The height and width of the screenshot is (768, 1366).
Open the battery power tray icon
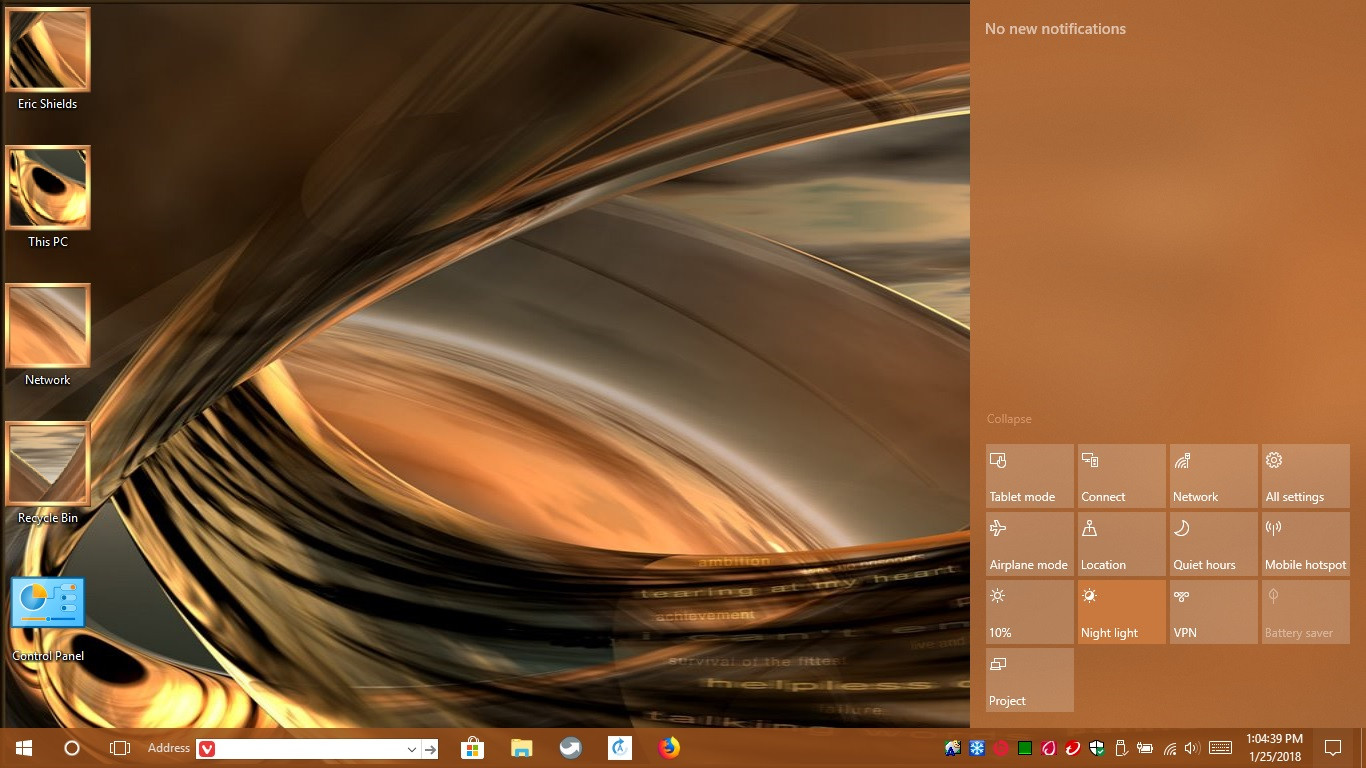(x=1145, y=748)
